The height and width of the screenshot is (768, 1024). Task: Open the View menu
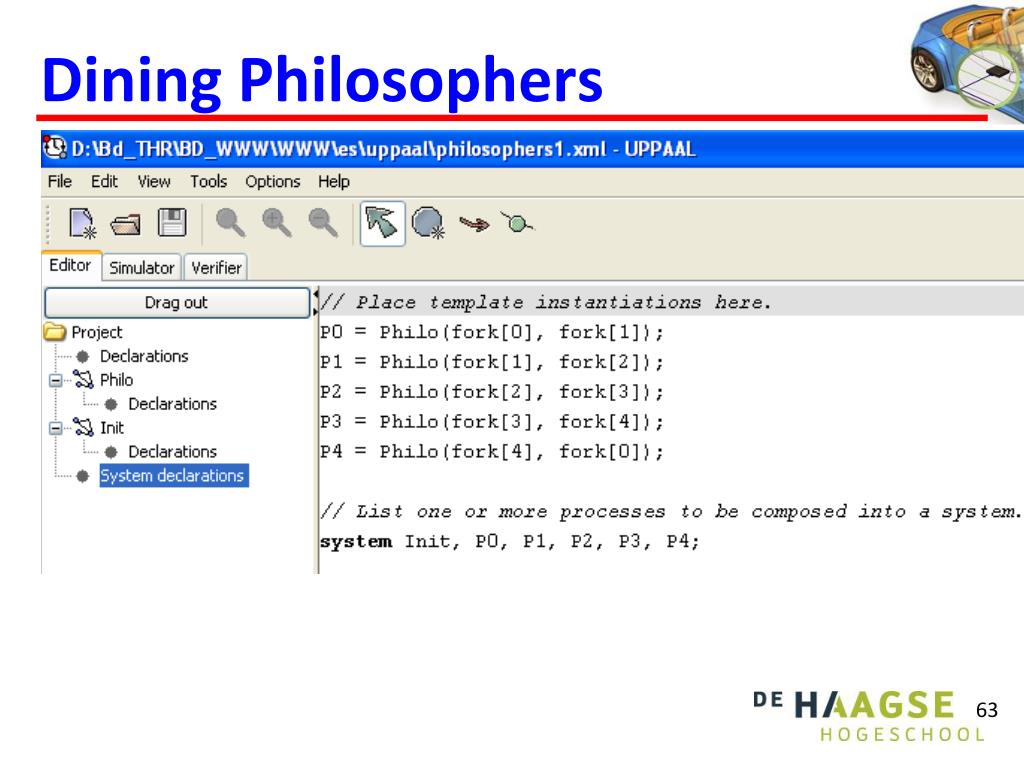(153, 181)
